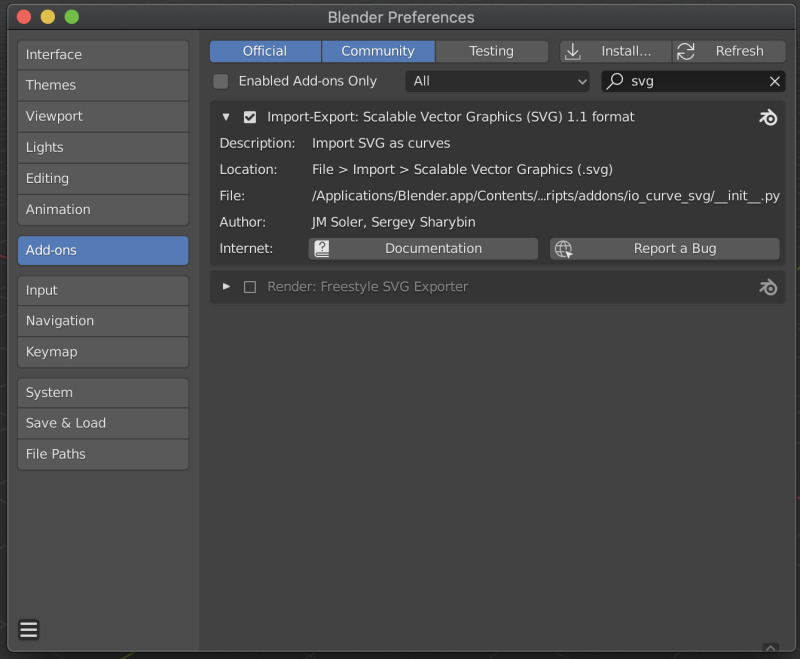Click the Refresh button label
This screenshot has height=659, width=800.
point(739,52)
